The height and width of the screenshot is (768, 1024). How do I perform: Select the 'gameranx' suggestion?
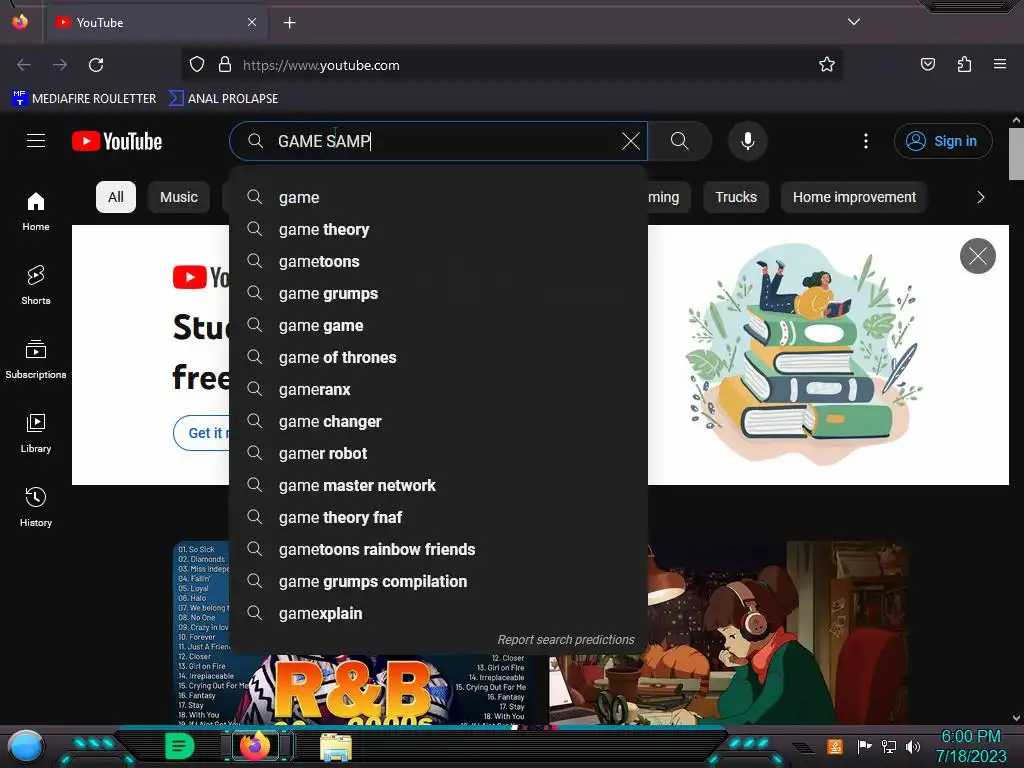pyautogui.click(x=438, y=389)
